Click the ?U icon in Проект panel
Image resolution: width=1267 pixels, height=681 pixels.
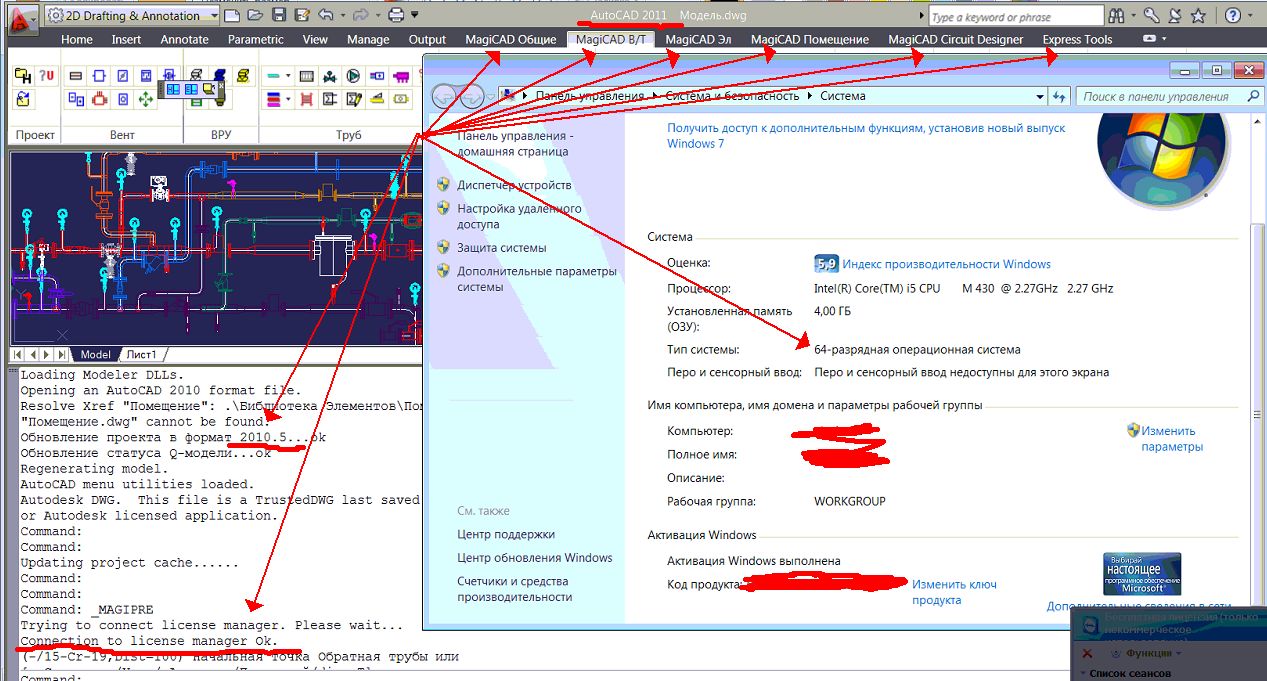pyautogui.click(x=45, y=76)
